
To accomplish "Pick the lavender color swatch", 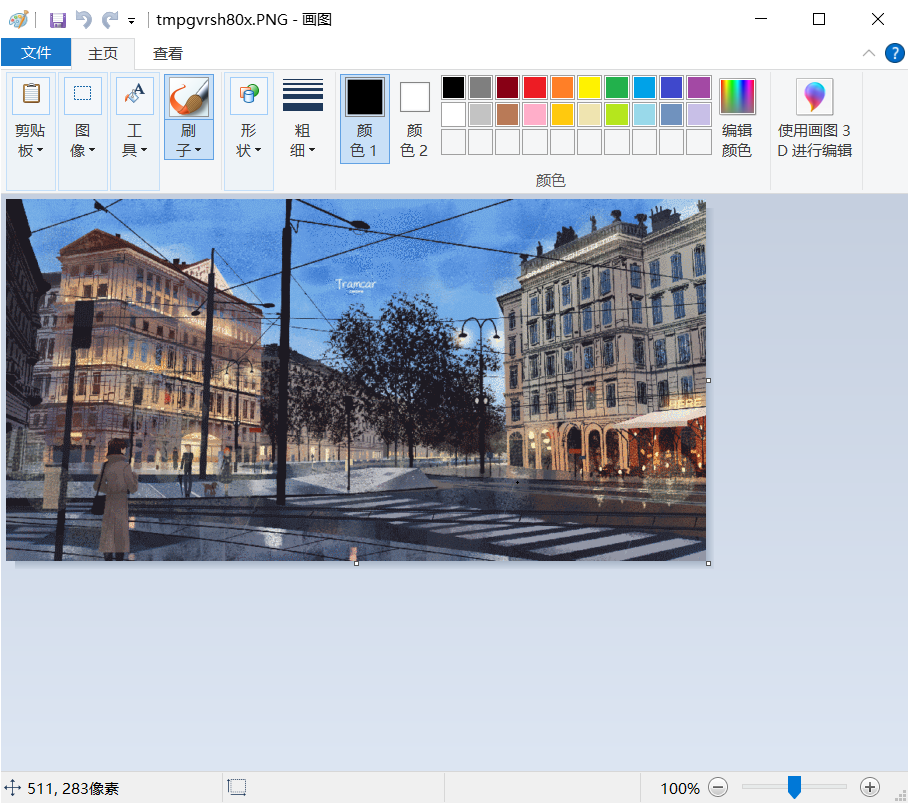I will click(x=699, y=115).
